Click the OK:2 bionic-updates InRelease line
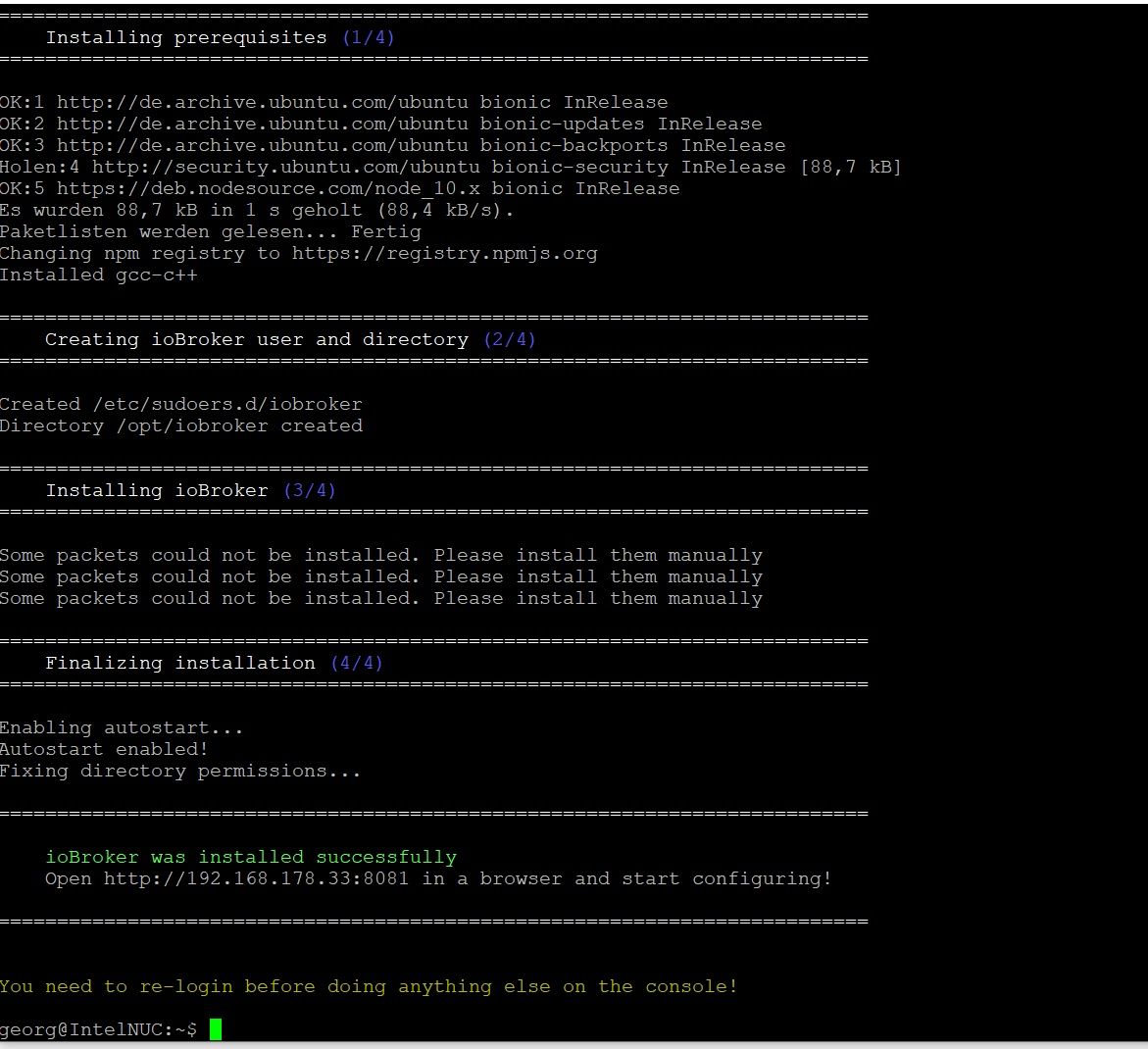Screen dimensions: 1148x1049 380,124
